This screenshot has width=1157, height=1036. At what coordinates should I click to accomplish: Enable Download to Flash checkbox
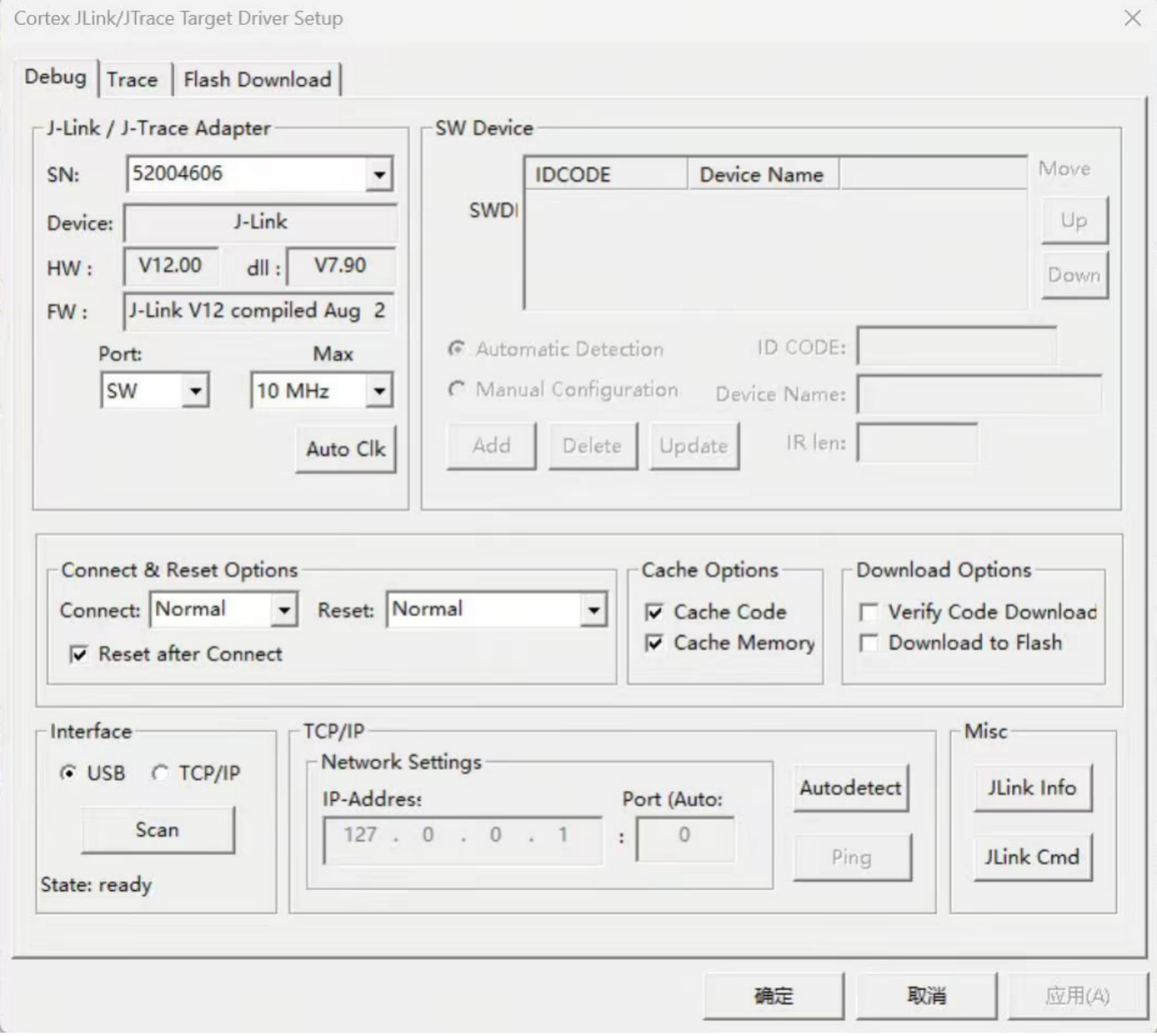(869, 643)
